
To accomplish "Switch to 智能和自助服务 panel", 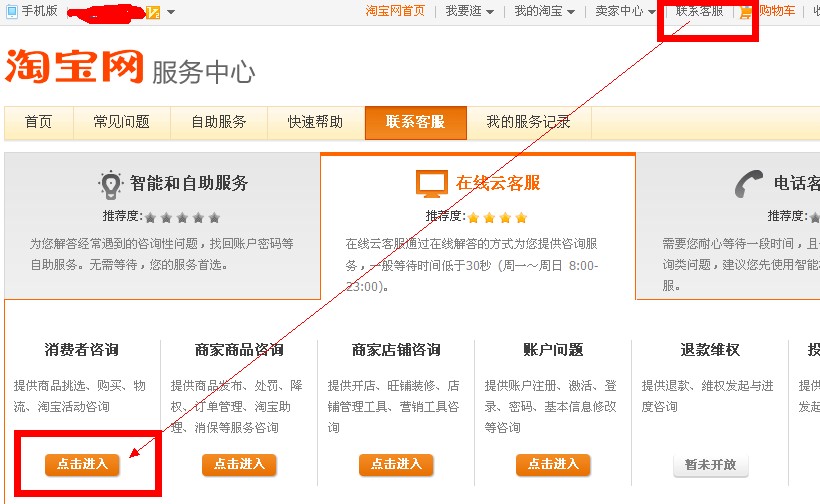I will click(x=162, y=226).
